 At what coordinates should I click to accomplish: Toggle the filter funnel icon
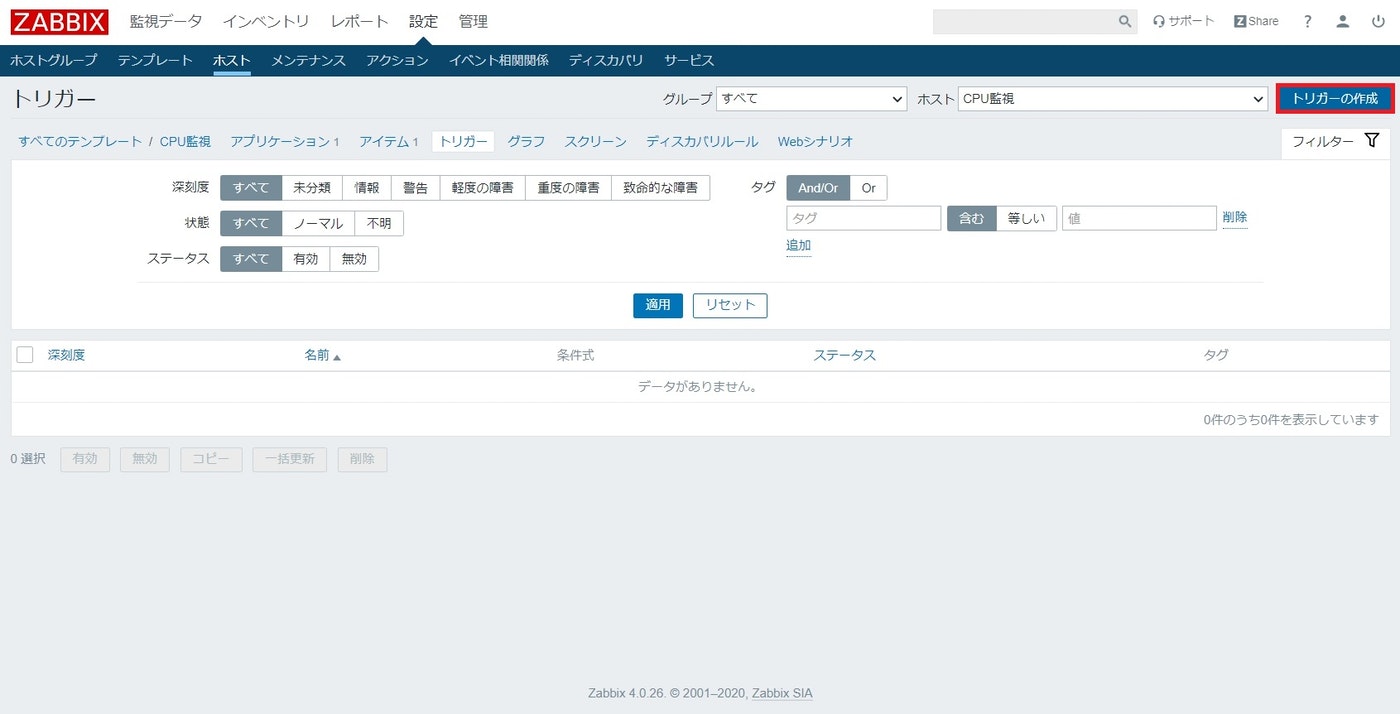pos(1371,141)
